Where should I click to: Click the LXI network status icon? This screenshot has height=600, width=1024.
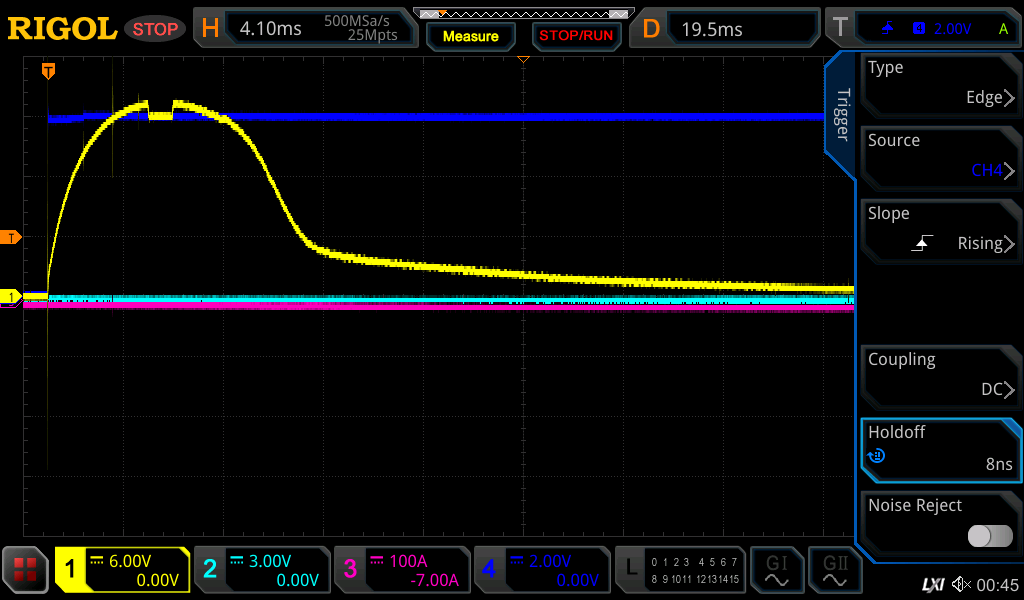(x=932, y=584)
